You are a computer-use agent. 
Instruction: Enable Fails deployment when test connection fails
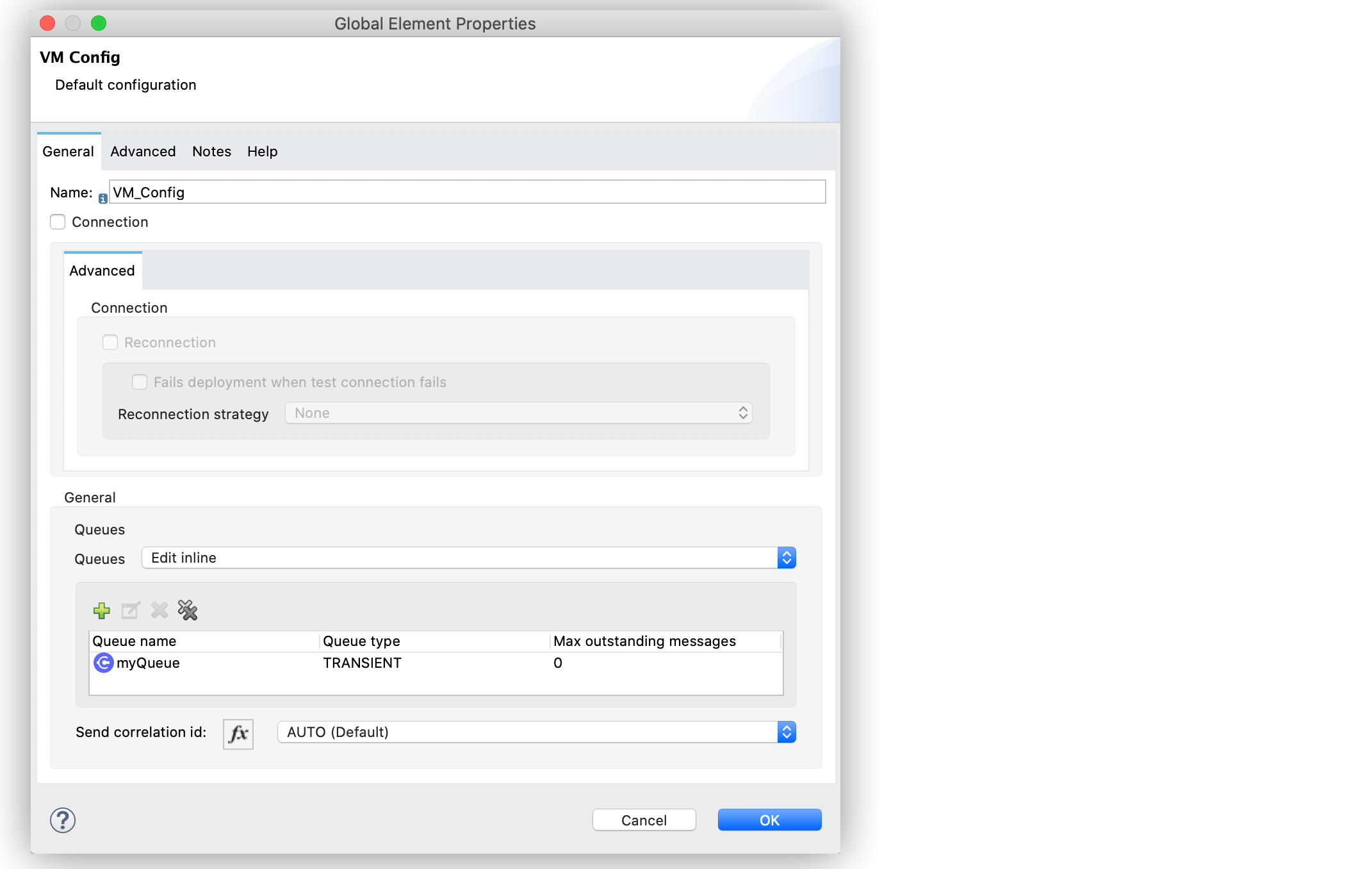(x=140, y=381)
